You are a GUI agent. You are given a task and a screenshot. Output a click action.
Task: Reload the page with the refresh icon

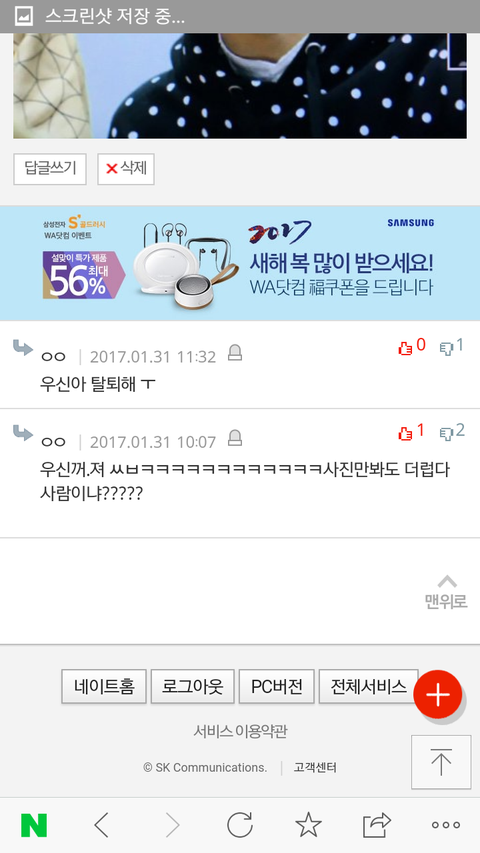coord(239,825)
